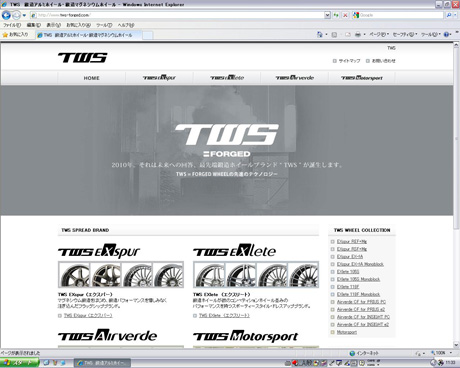Open the セーフティ (Safety) dropdown menu
Image resolution: width=460 pixels, height=368 pixels.
(x=405, y=34)
